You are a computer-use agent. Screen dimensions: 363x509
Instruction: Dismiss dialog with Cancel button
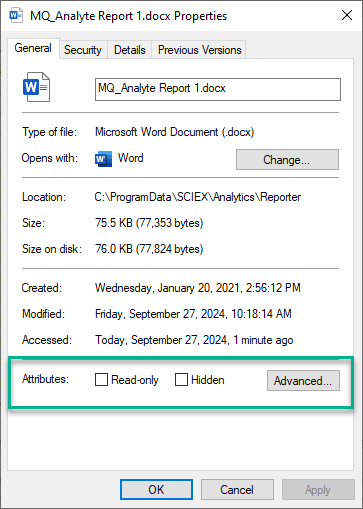tap(237, 490)
